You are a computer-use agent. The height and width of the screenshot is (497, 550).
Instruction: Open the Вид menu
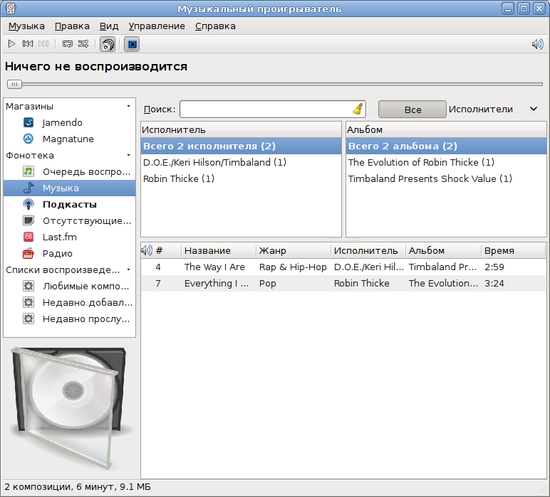click(109, 26)
